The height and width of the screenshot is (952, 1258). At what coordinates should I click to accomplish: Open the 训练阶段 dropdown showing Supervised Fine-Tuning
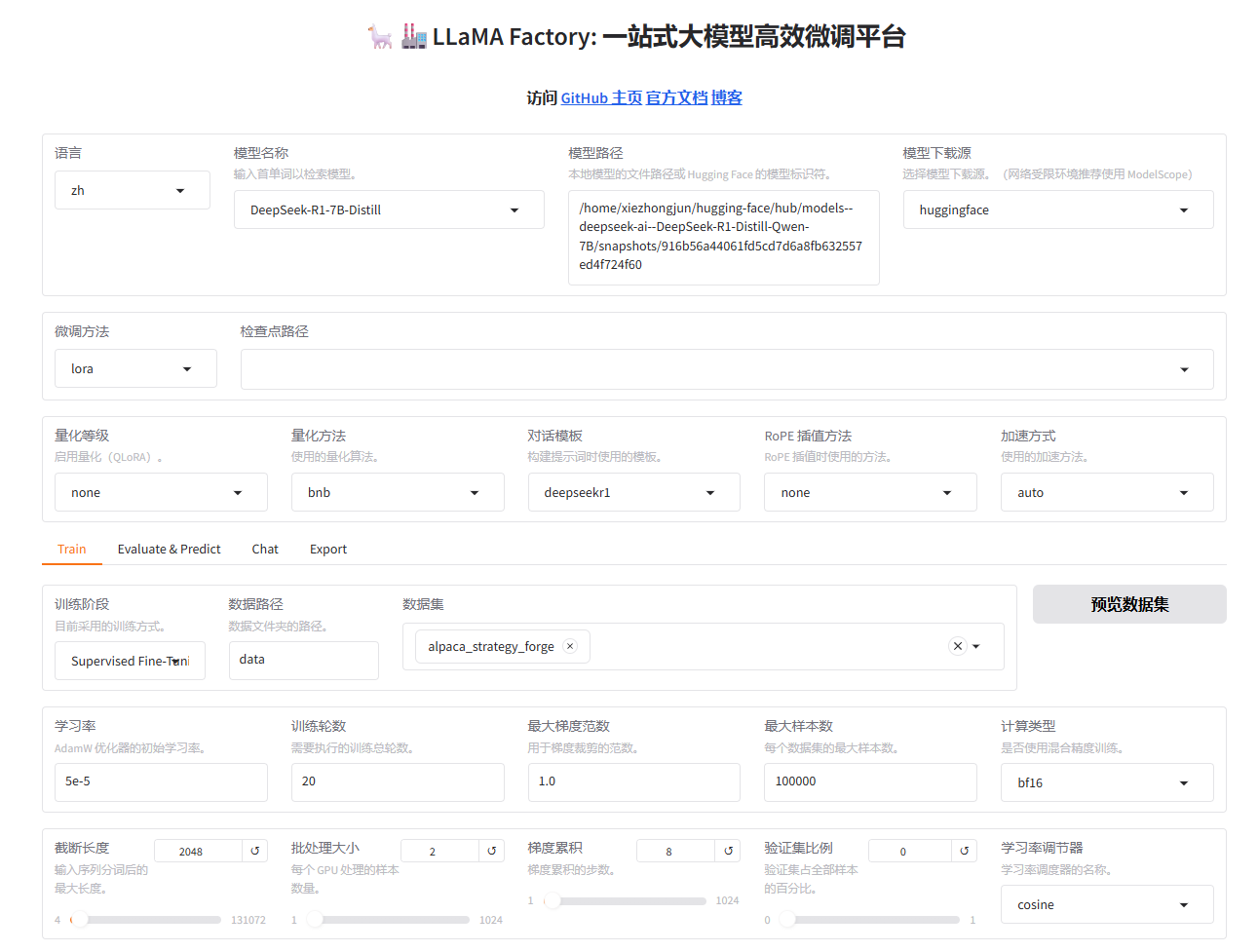130,661
